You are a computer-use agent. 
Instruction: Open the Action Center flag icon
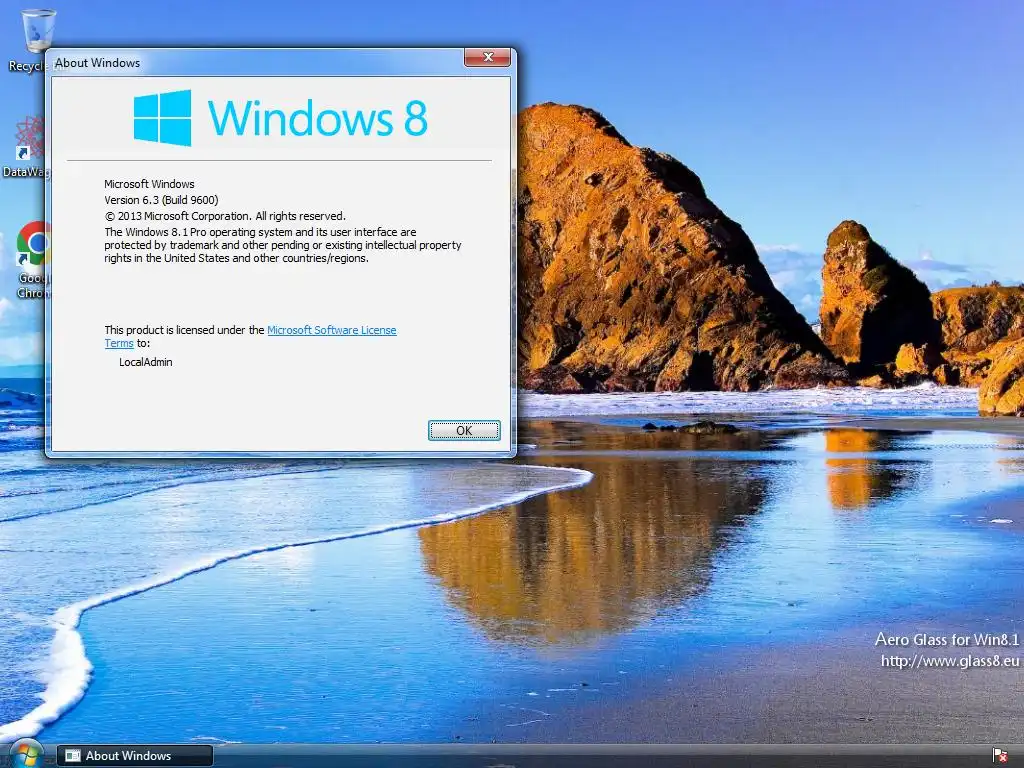click(999, 756)
